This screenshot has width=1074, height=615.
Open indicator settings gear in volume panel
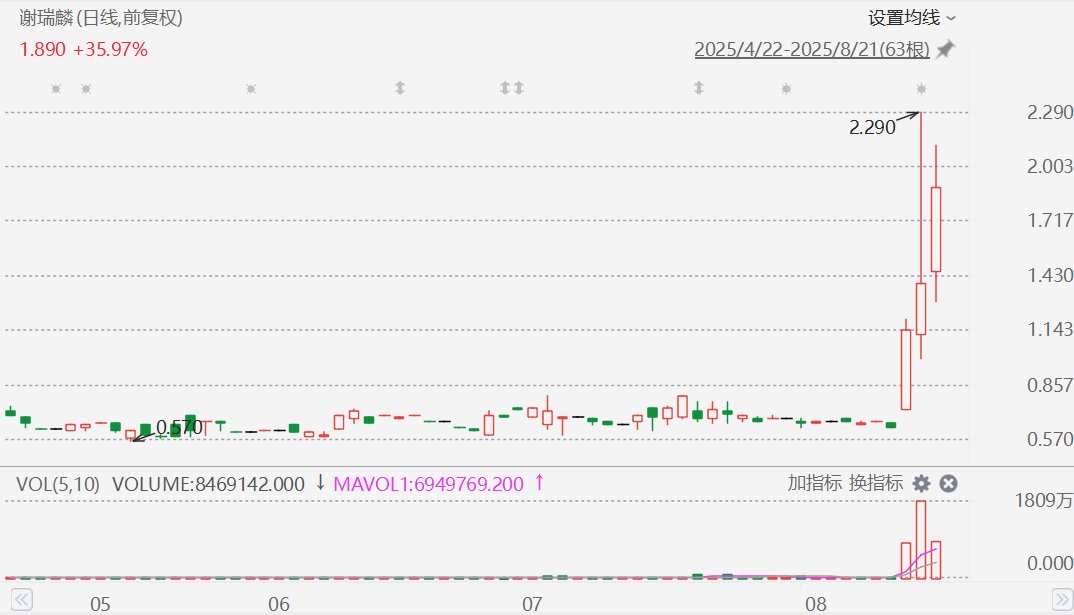tap(921, 484)
